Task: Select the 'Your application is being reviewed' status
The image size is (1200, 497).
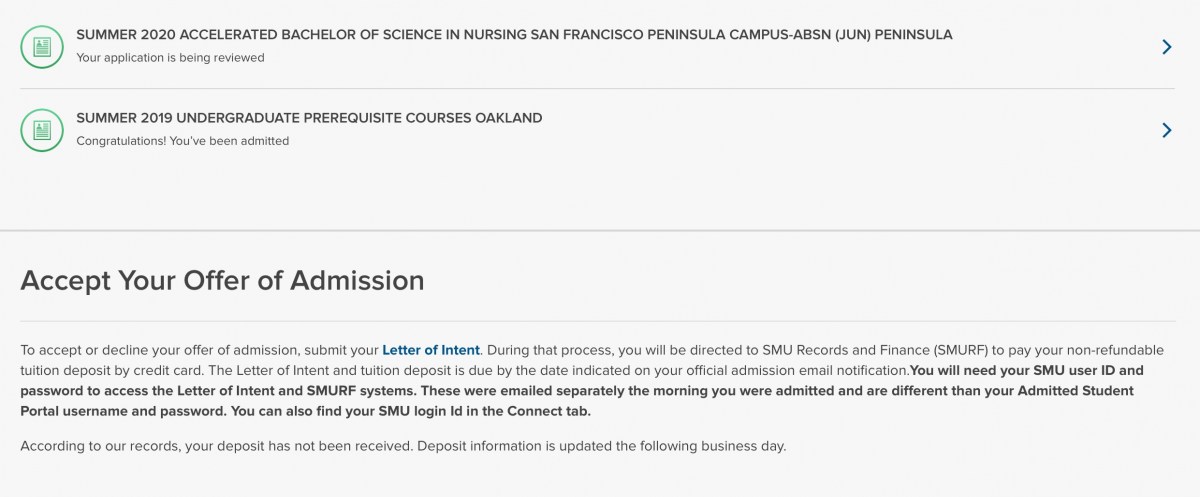Action: click(170, 58)
